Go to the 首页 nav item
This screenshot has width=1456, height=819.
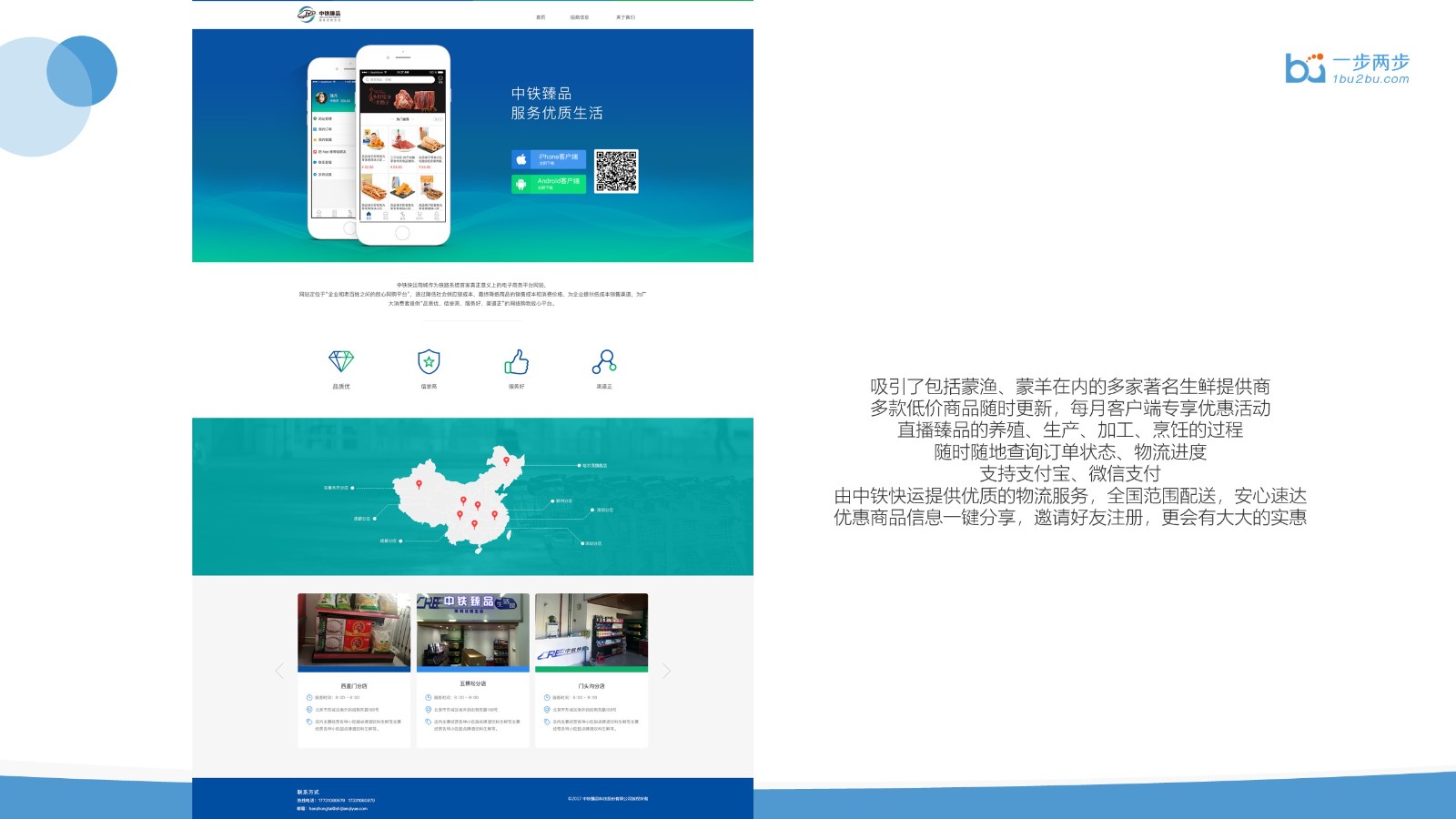[541, 17]
